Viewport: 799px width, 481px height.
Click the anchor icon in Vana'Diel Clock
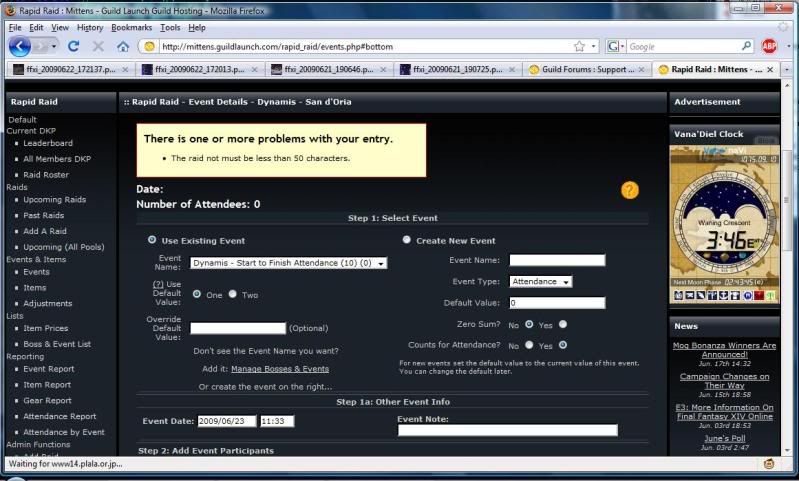pos(723,296)
